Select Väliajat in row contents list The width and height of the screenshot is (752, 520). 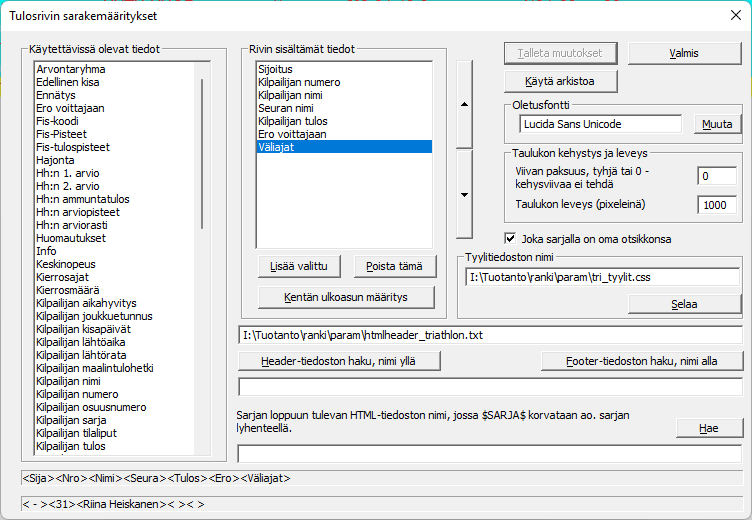pyautogui.click(x=343, y=146)
